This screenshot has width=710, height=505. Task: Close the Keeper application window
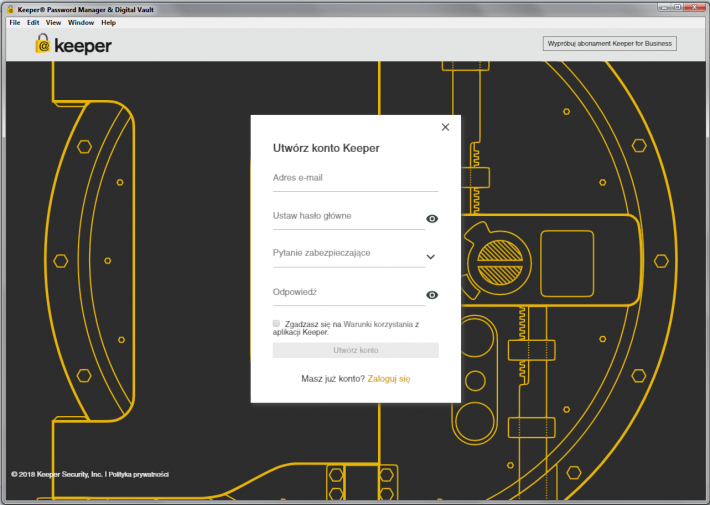pyautogui.click(x=695, y=7)
